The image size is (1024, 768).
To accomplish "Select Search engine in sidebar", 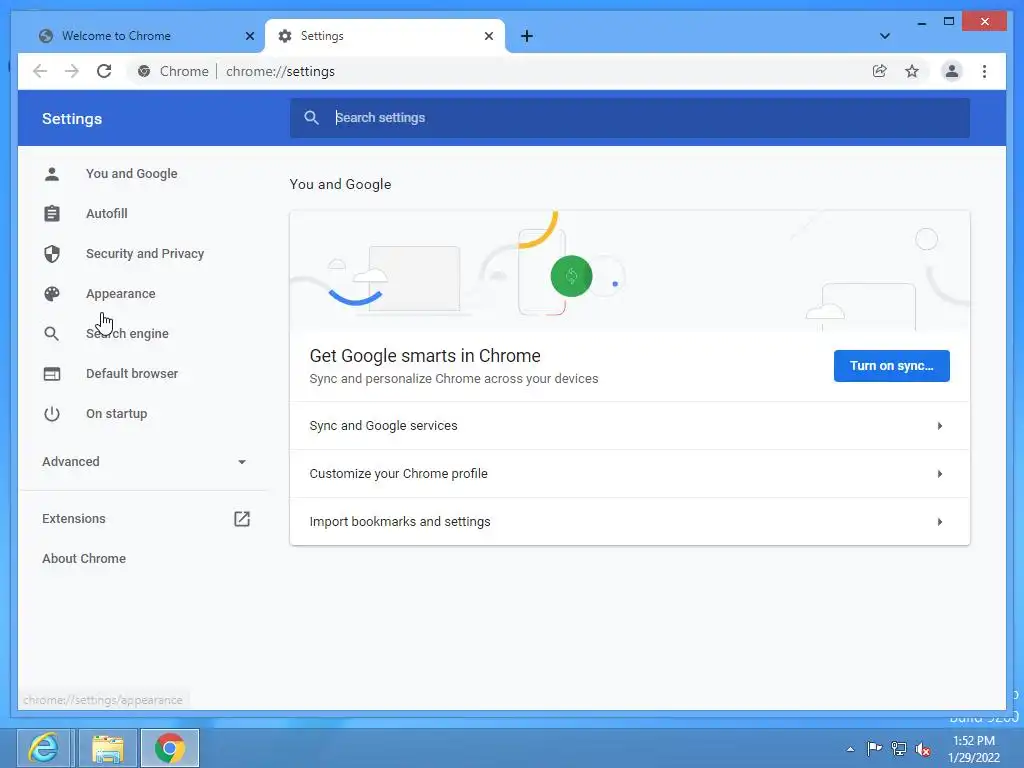I will pyautogui.click(x=127, y=334).
